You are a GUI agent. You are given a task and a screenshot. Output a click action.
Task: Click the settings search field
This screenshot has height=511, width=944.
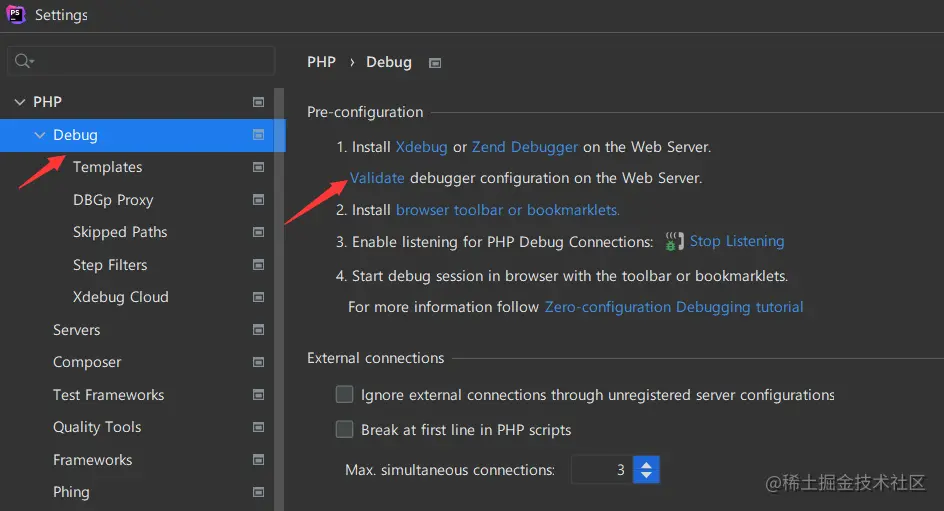(141, 61)
